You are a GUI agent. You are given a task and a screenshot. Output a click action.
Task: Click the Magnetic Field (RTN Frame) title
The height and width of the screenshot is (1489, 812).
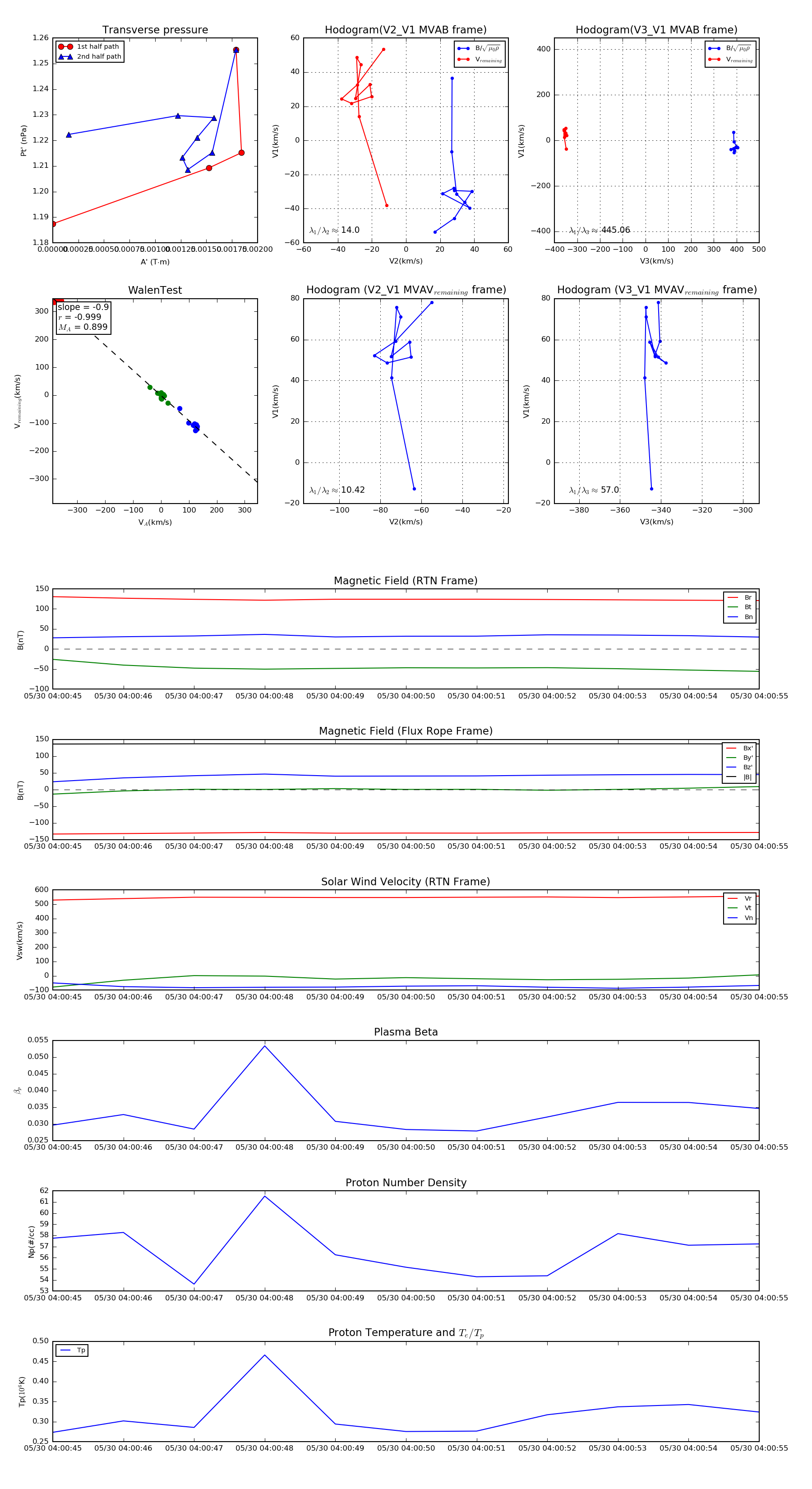(406, 581)
